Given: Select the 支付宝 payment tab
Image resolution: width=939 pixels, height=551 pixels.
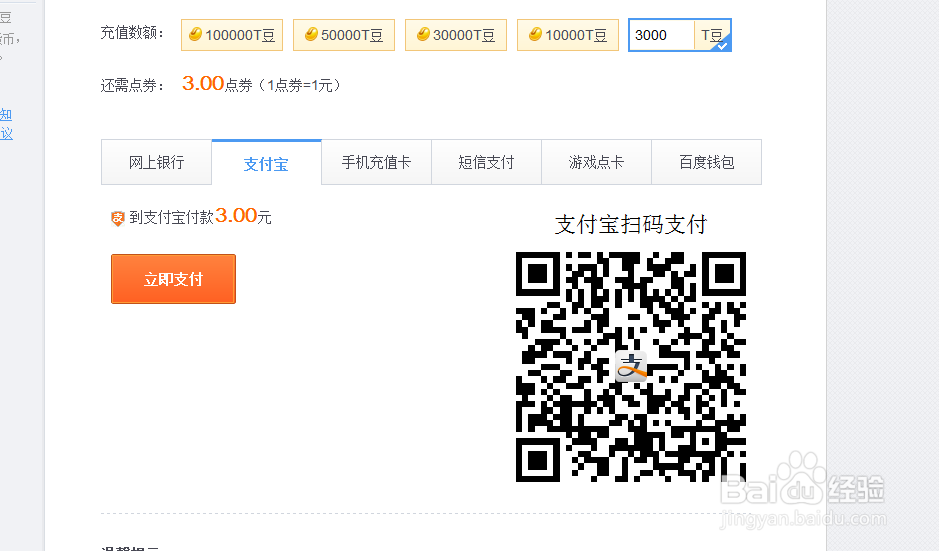Looking at the screenshot, I should tap(266, 164).
